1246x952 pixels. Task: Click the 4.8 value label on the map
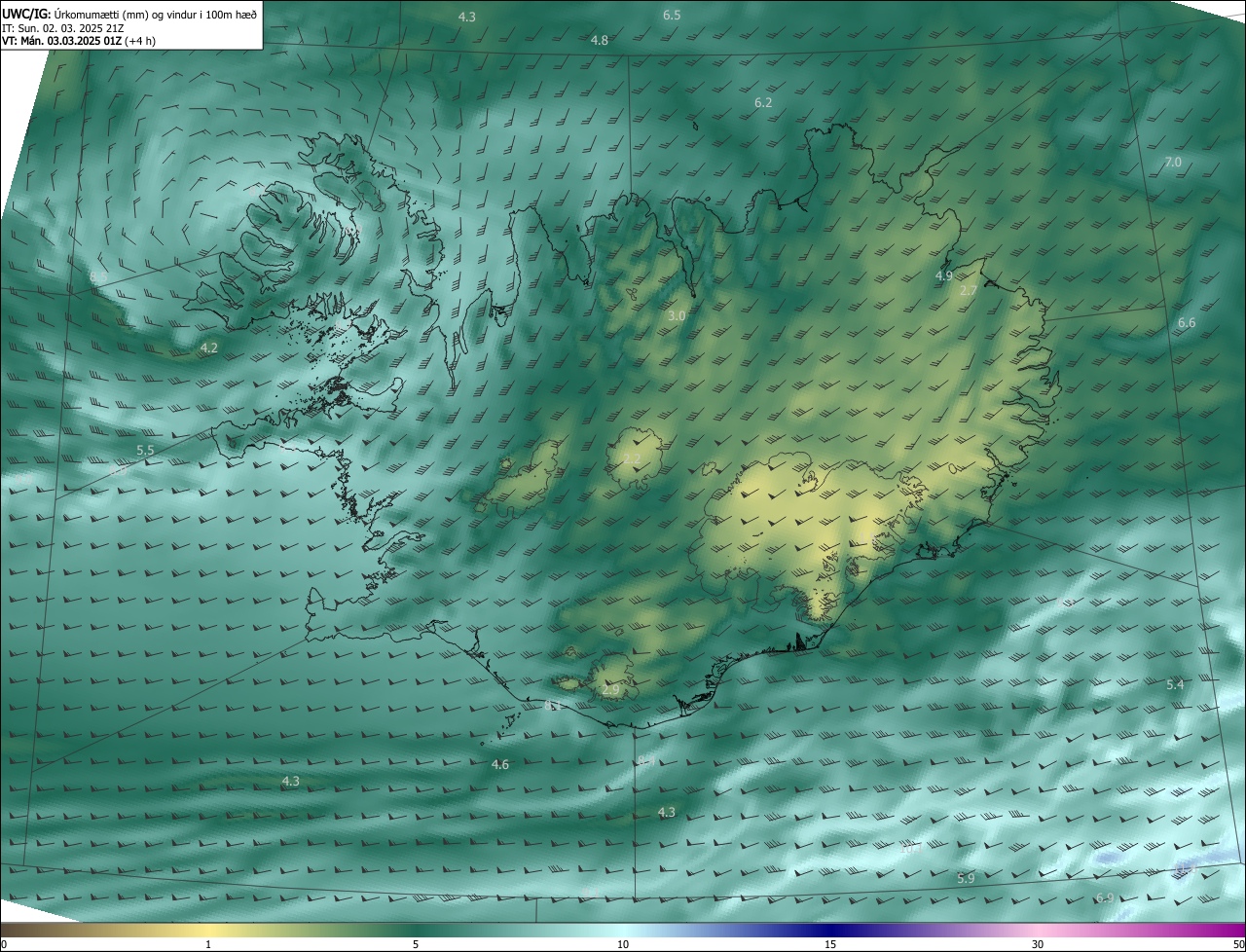pos(600,40)
